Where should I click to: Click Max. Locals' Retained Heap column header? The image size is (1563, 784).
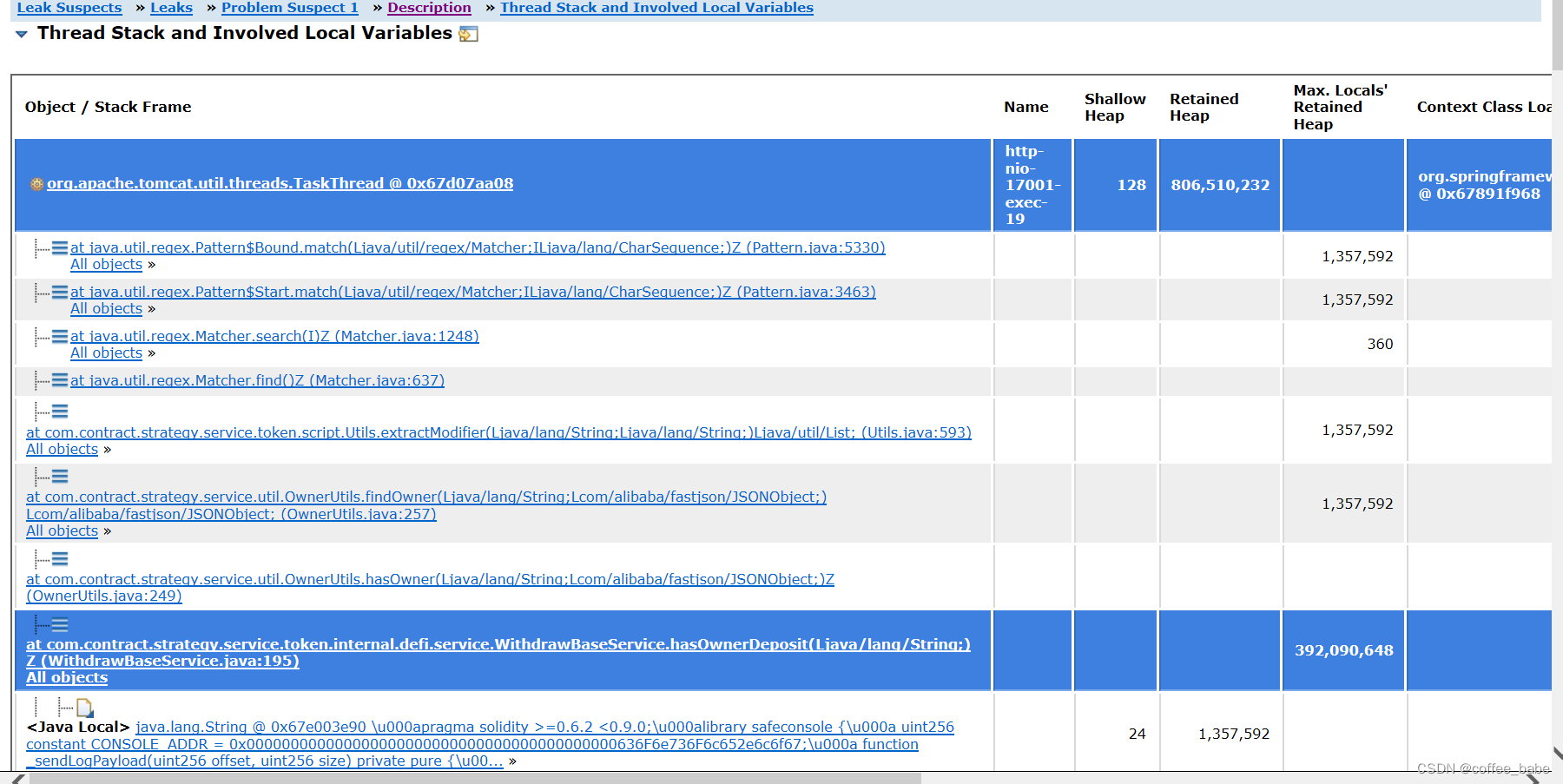pos(1340,107)
